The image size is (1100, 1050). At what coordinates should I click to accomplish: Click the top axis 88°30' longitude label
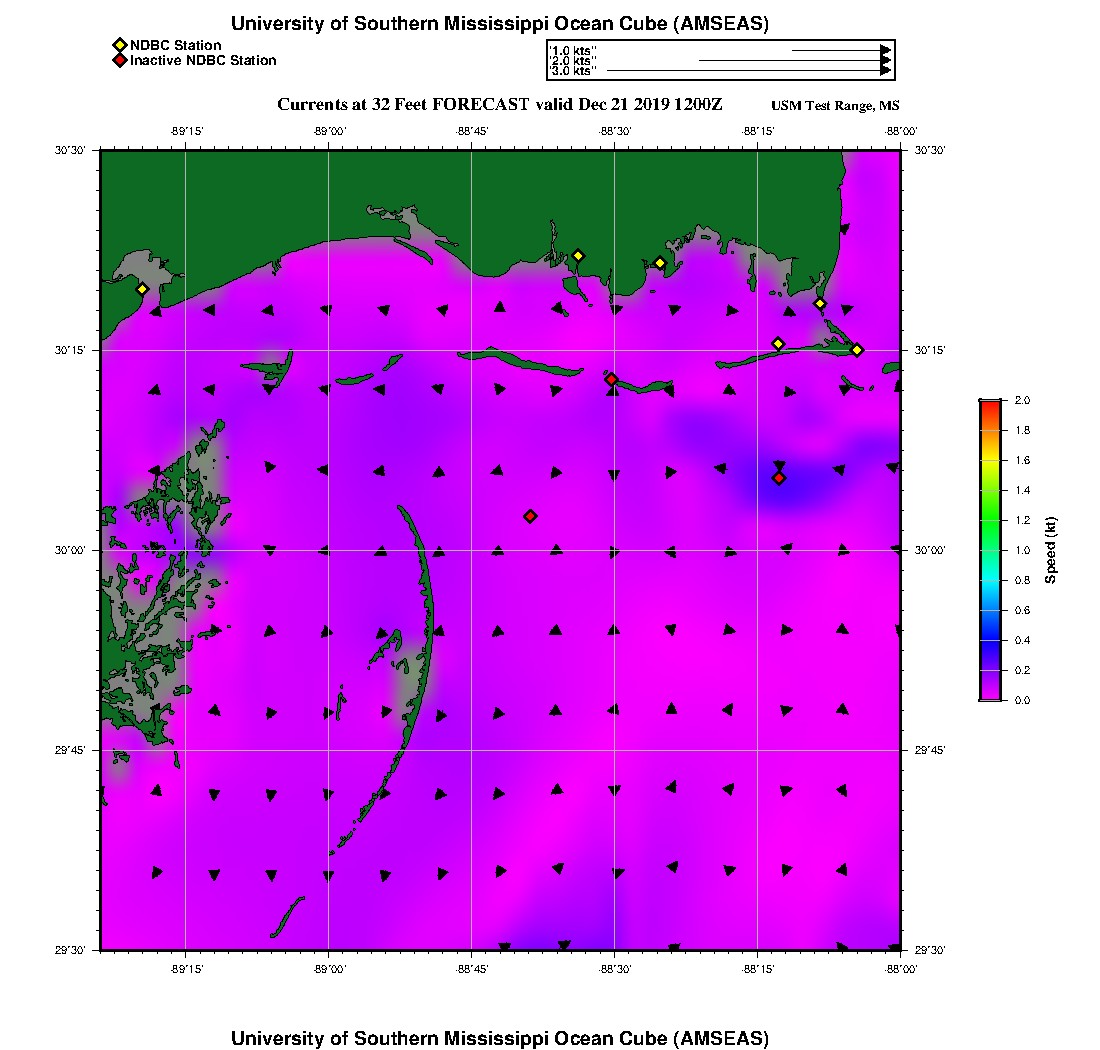tap(614, 131)
